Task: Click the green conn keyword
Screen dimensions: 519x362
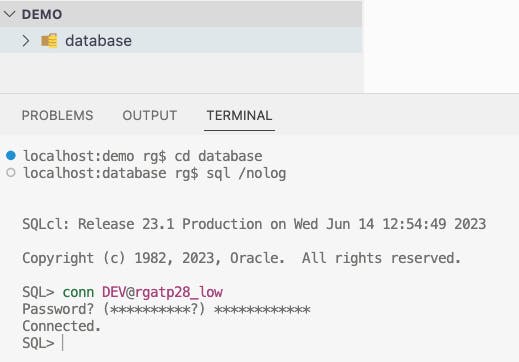Action: [78, 292]
